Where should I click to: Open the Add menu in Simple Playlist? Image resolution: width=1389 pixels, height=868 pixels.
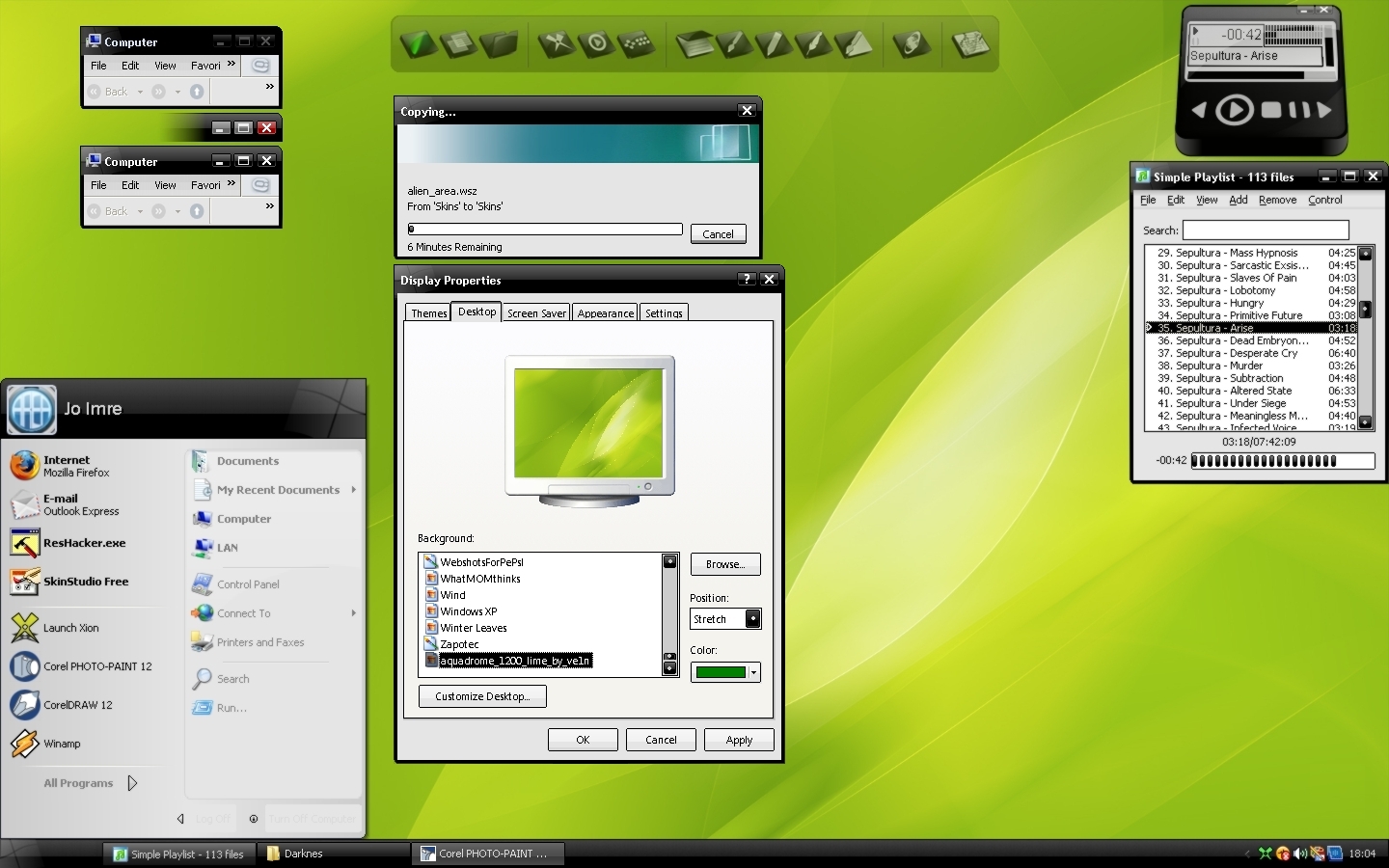click(1238, 200)
